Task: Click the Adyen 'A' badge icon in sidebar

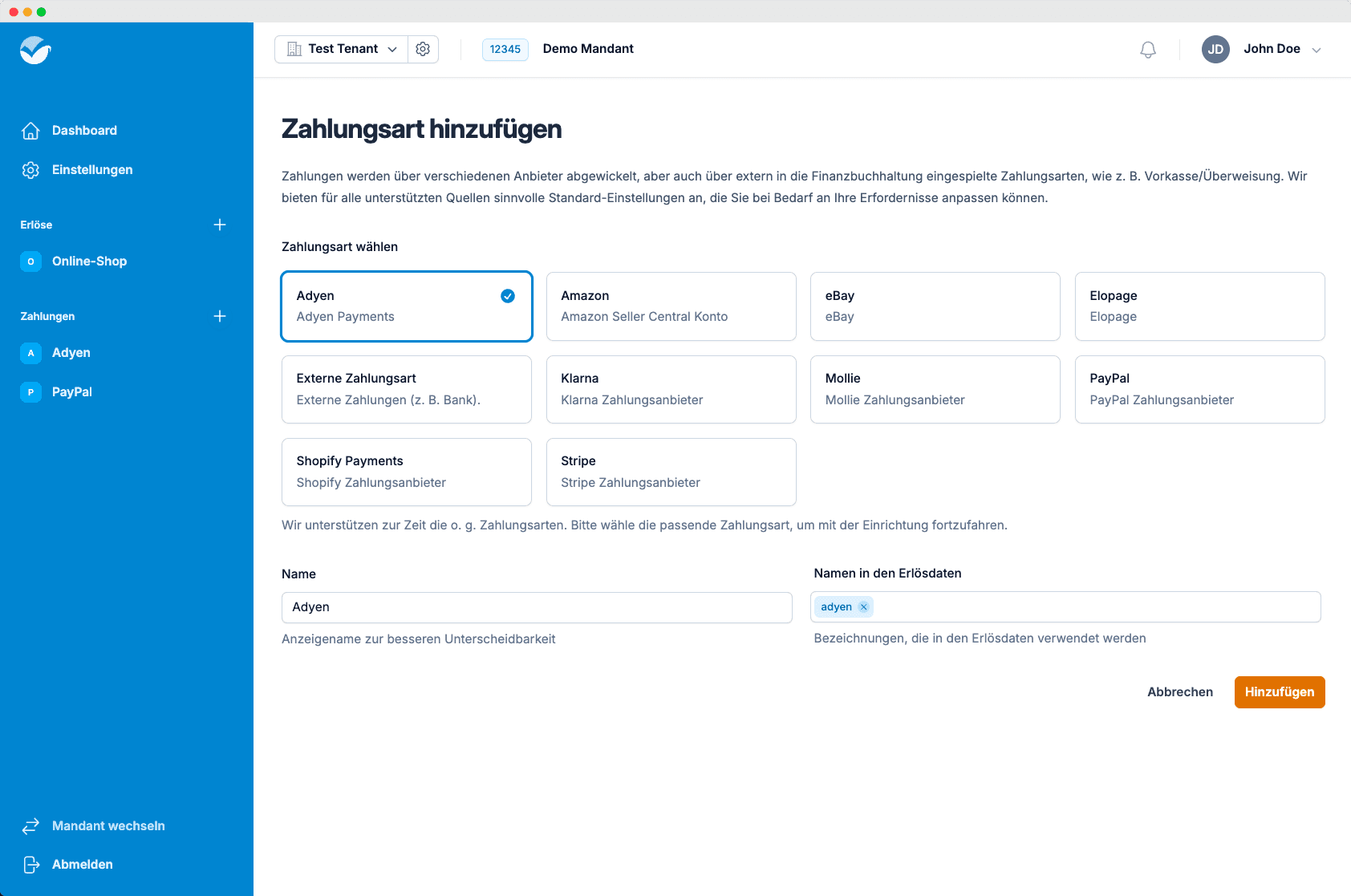Action: click(30, 352)
